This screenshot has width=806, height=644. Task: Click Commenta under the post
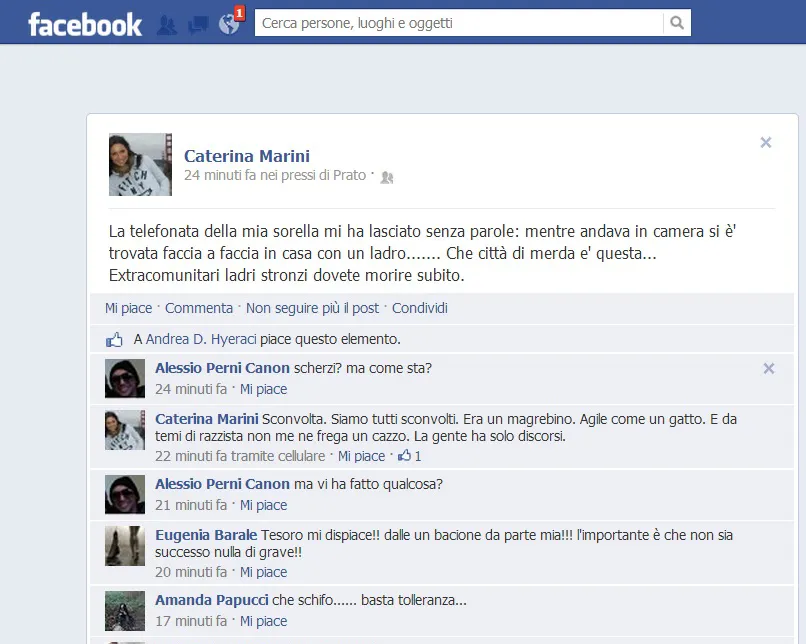point(199,308)
